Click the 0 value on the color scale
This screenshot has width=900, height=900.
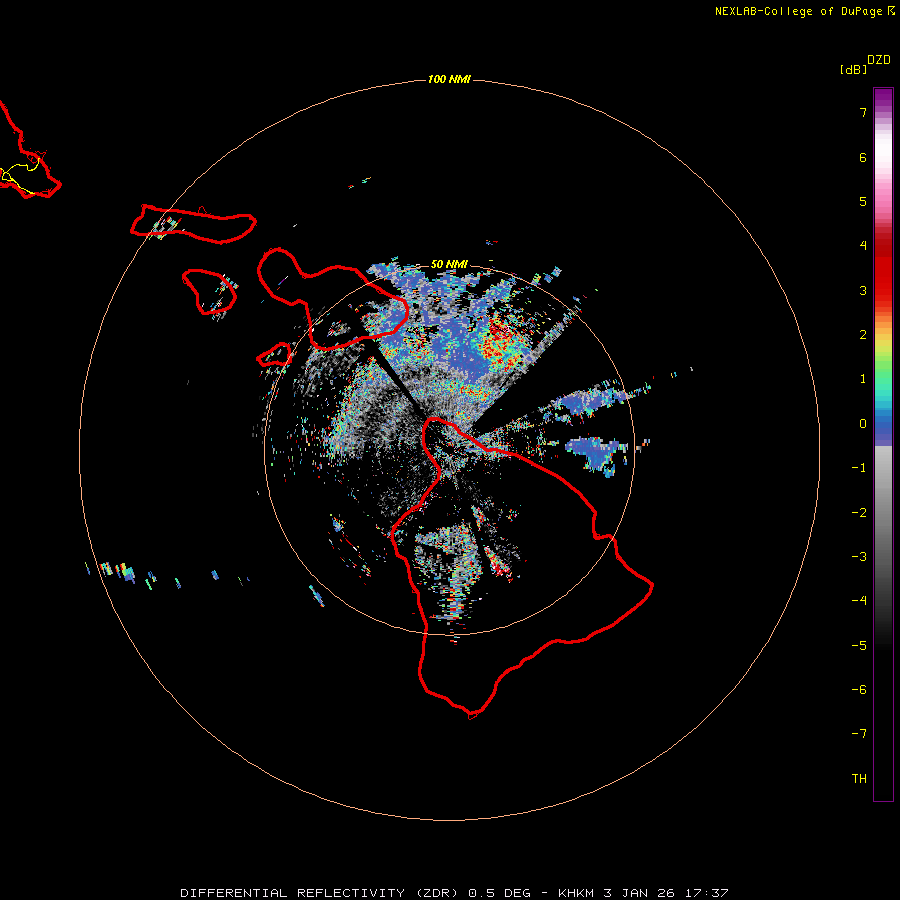tap(863, 424)
